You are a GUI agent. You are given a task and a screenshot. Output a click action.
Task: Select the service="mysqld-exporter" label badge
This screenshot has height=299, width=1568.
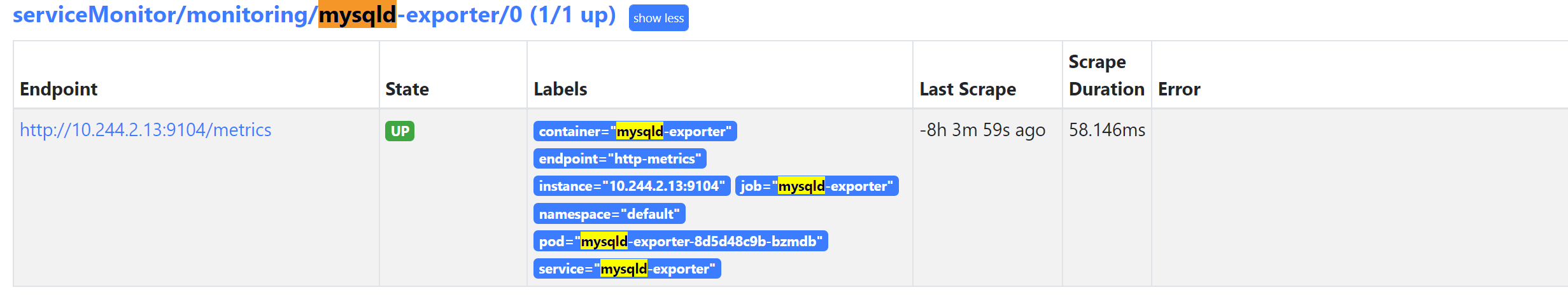click(x=626, y=268)
